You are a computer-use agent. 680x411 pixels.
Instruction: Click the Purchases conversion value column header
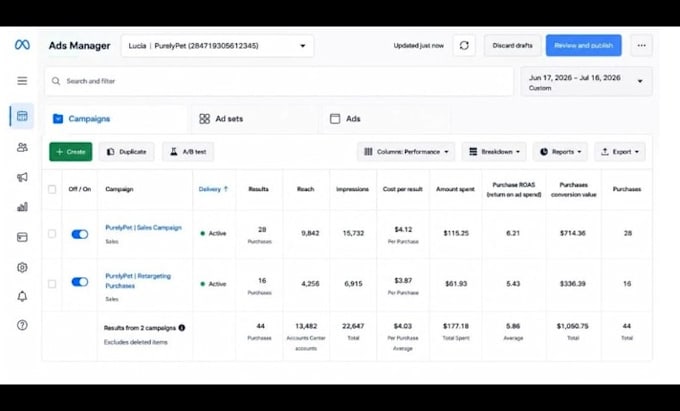tap(573, 189)
